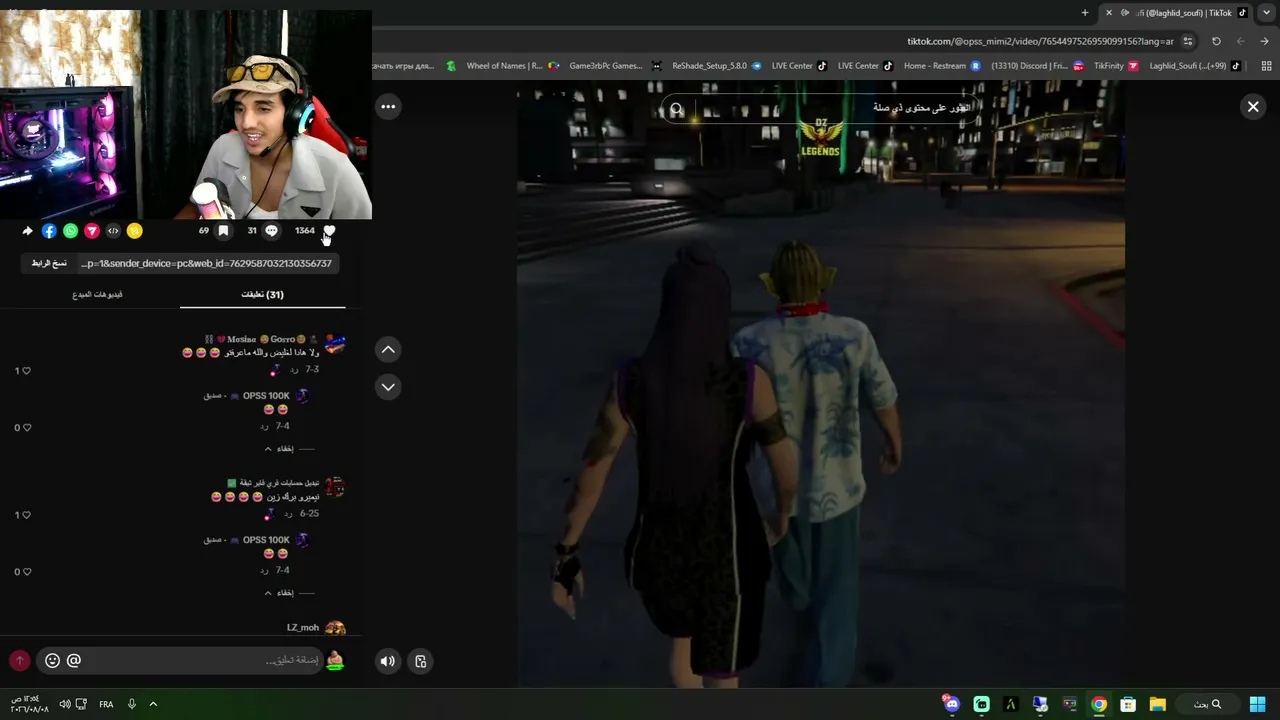The height and width of the screenshot is (720, 1280).
Task: Switch to Chrome on the taskbar
Action: 1099,704
